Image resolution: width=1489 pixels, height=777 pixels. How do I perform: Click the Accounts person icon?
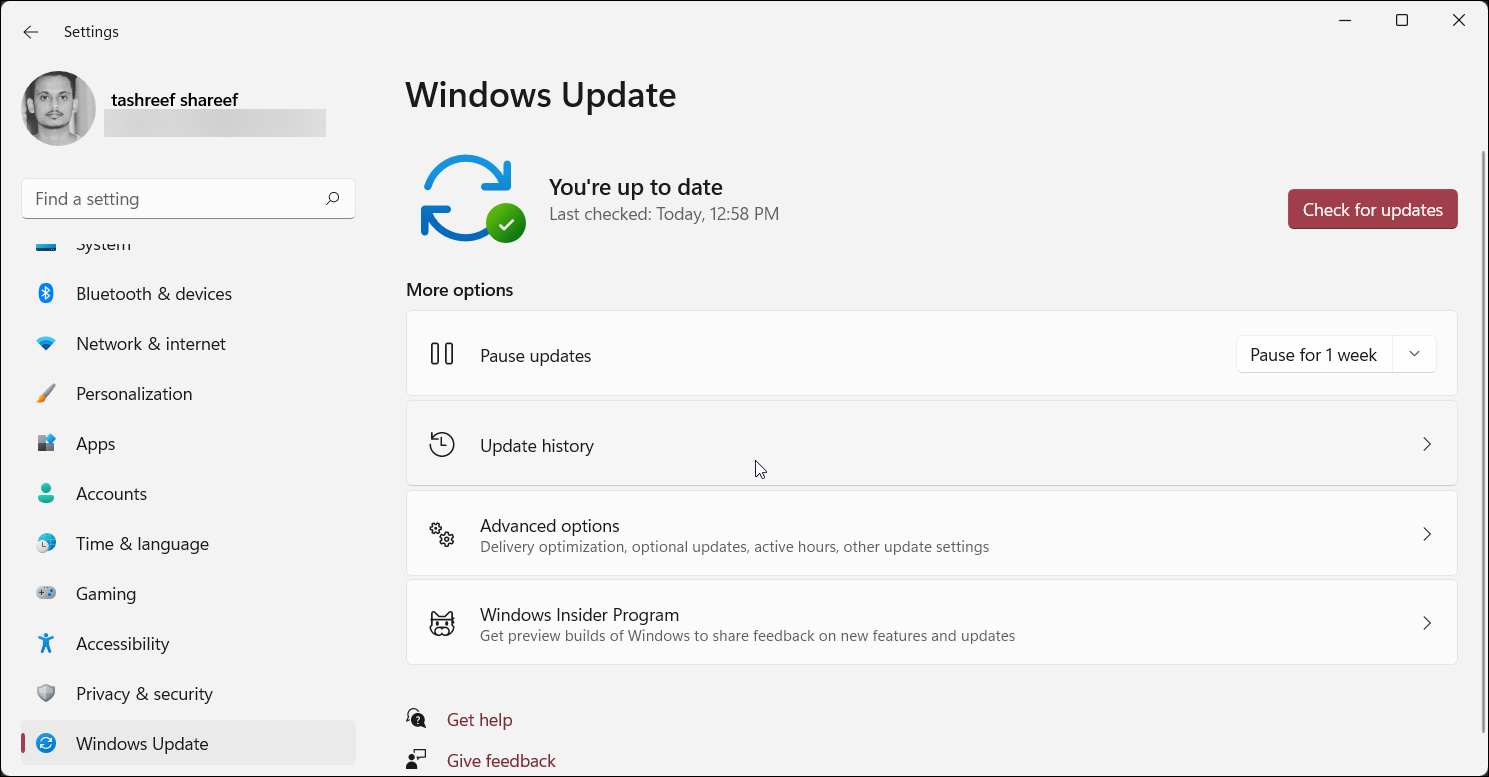[x=46, y=493]
